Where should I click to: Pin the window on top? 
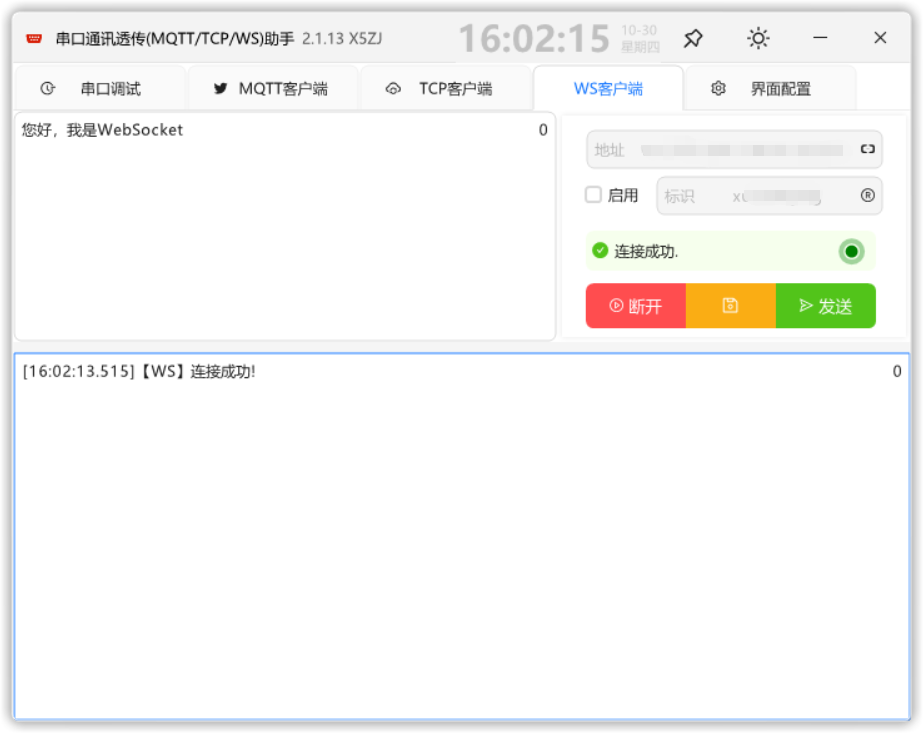pyautogui.click(x=693, y=39)
